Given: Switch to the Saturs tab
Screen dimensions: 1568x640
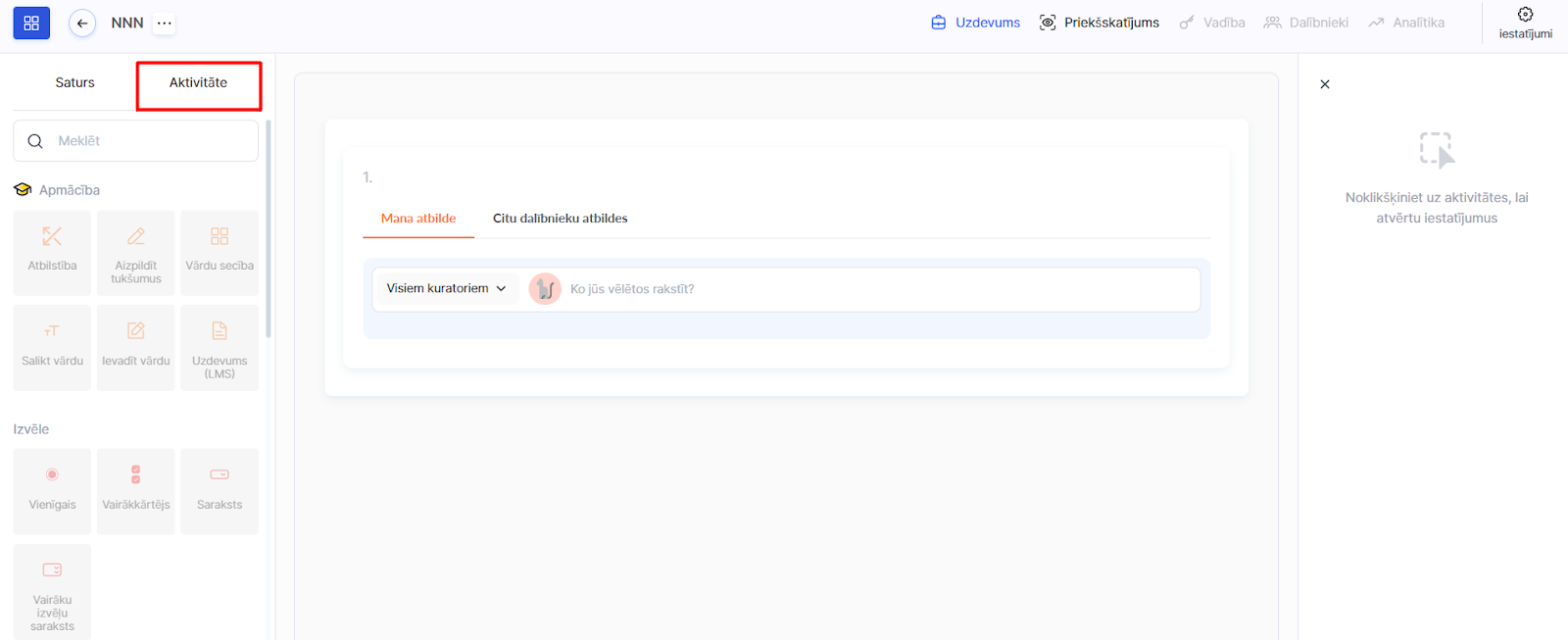Looking at the screenshot, I should pos(74,82).
